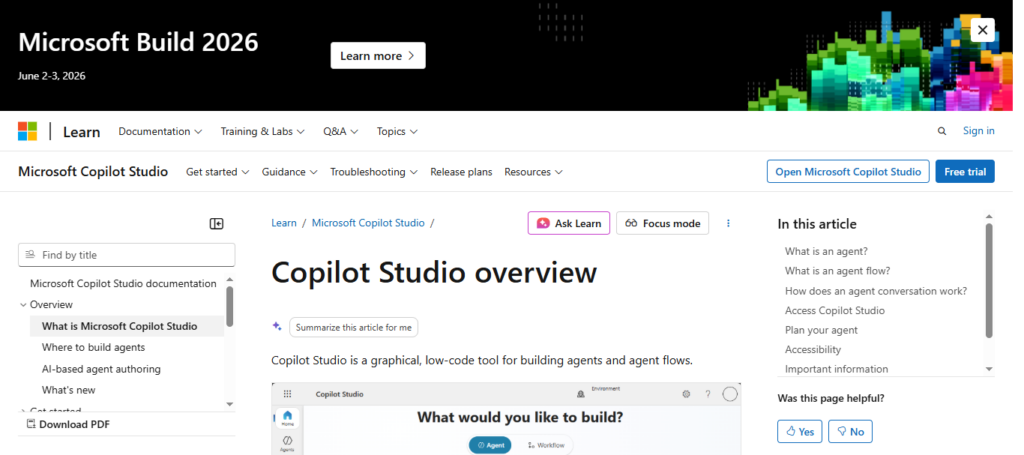The width and height of the screenshot is (1024, 455).
Task: Click the help question mark in screenshot
Action: click(x=707, y=394)
